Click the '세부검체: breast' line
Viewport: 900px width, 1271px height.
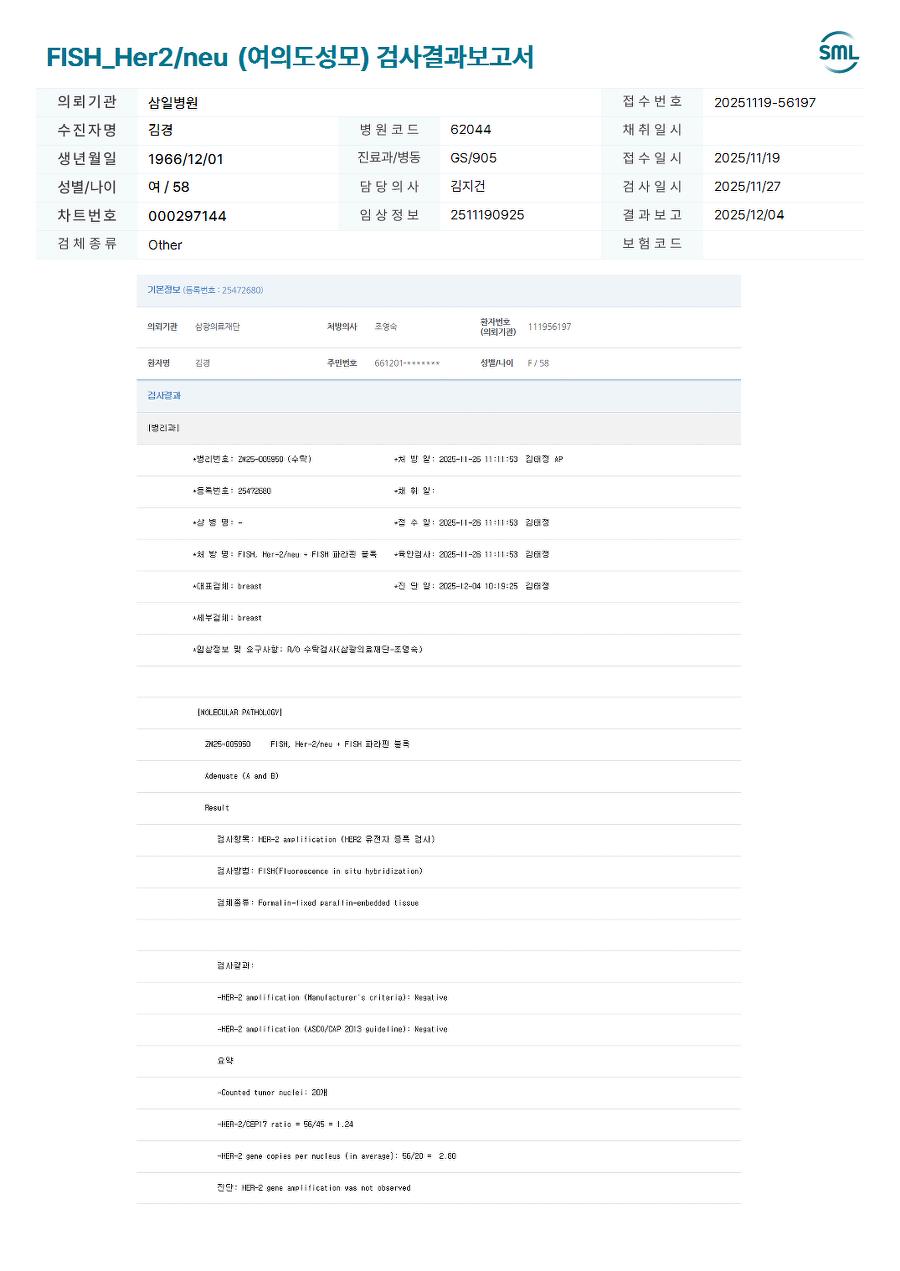click(227, 618)
